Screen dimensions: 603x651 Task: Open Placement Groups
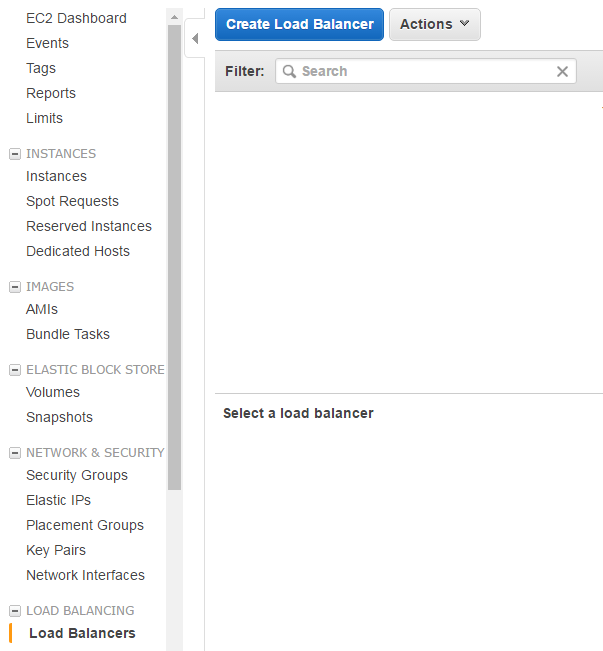85,525
